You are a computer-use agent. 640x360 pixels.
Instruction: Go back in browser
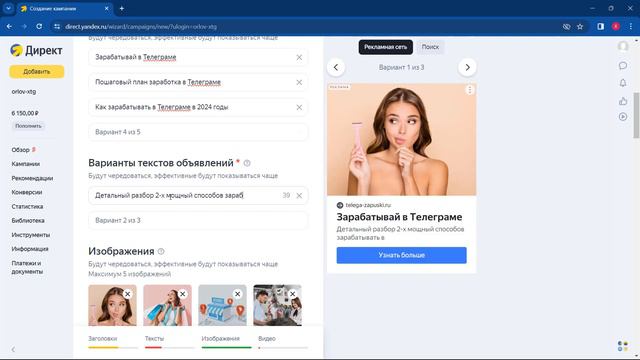[9, 27]
